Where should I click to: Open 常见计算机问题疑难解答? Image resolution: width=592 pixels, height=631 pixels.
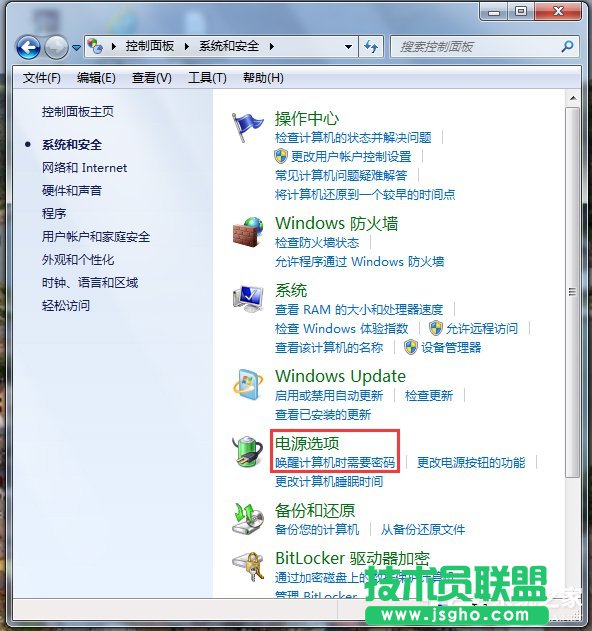coord(341,175)
